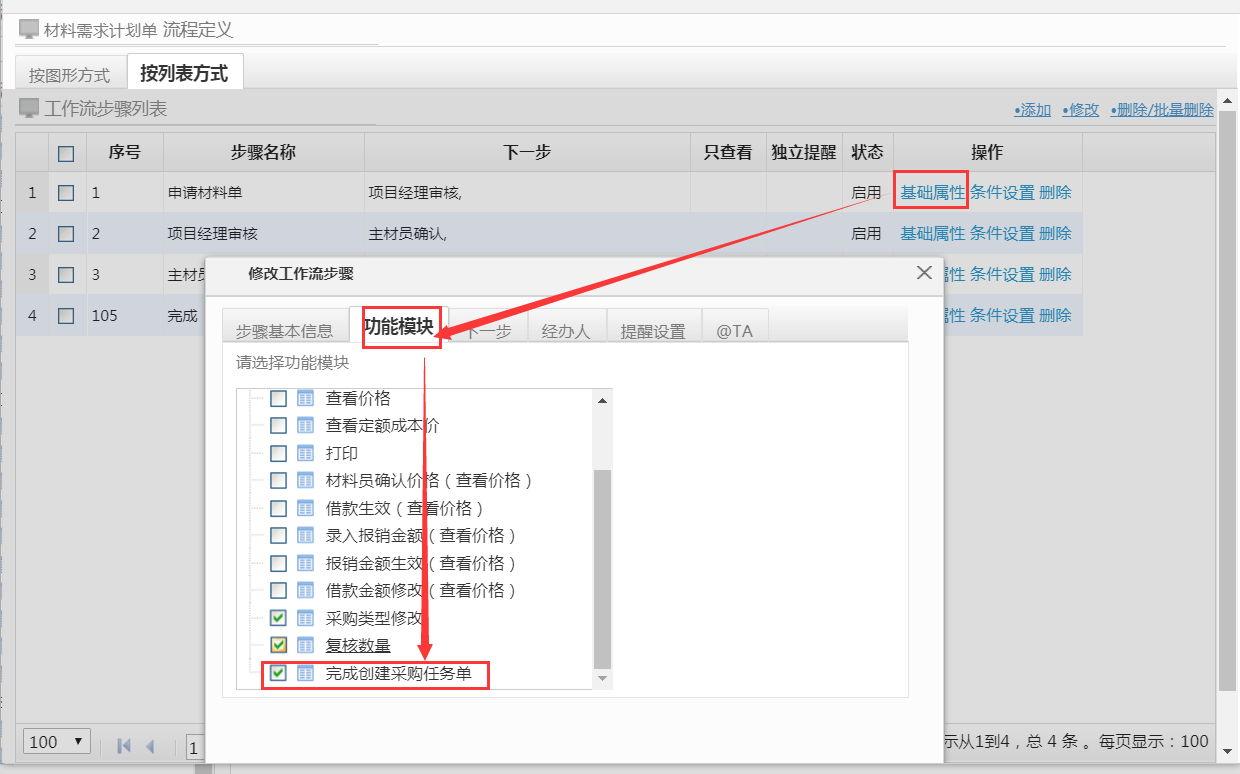Click the module list scroll-down arrow
Image resolution: width=1240 pixels, height=774 pixels.
point(602,679)
